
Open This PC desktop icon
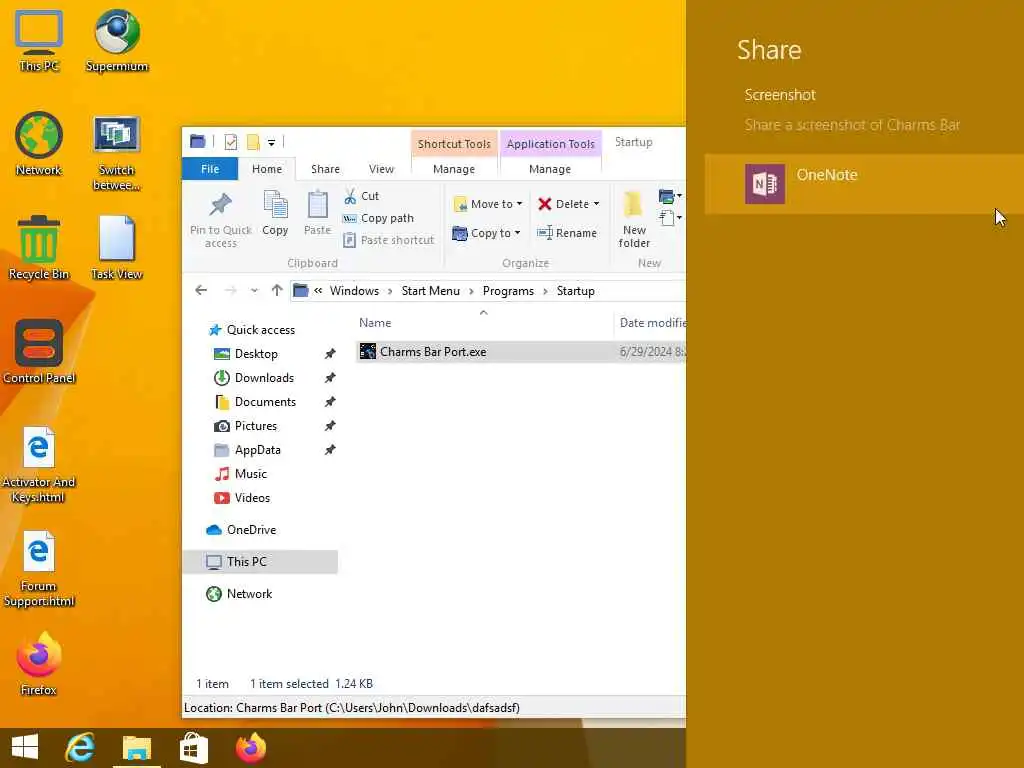coord(39,41)
